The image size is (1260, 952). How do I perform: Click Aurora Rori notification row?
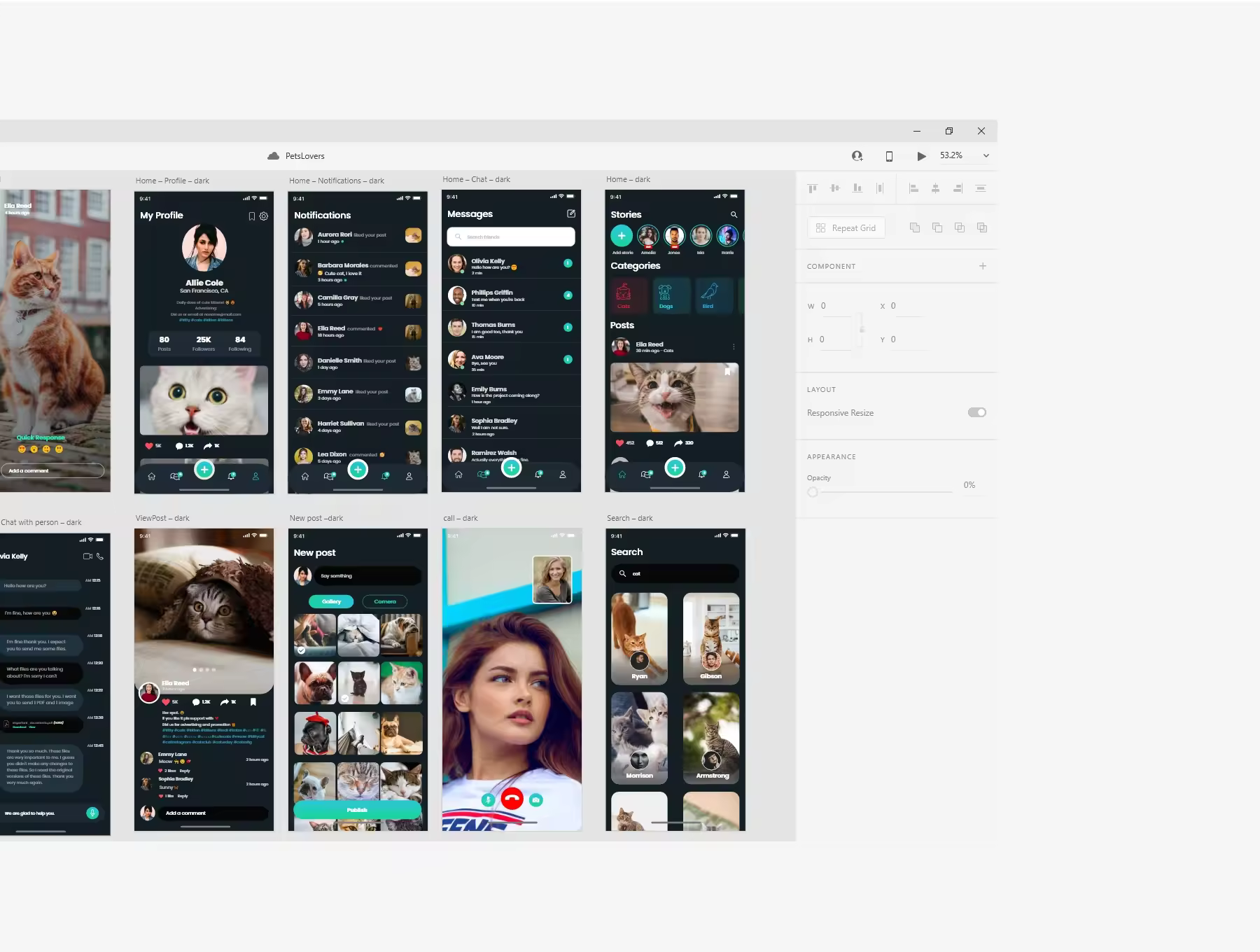[x=358, y=237]
